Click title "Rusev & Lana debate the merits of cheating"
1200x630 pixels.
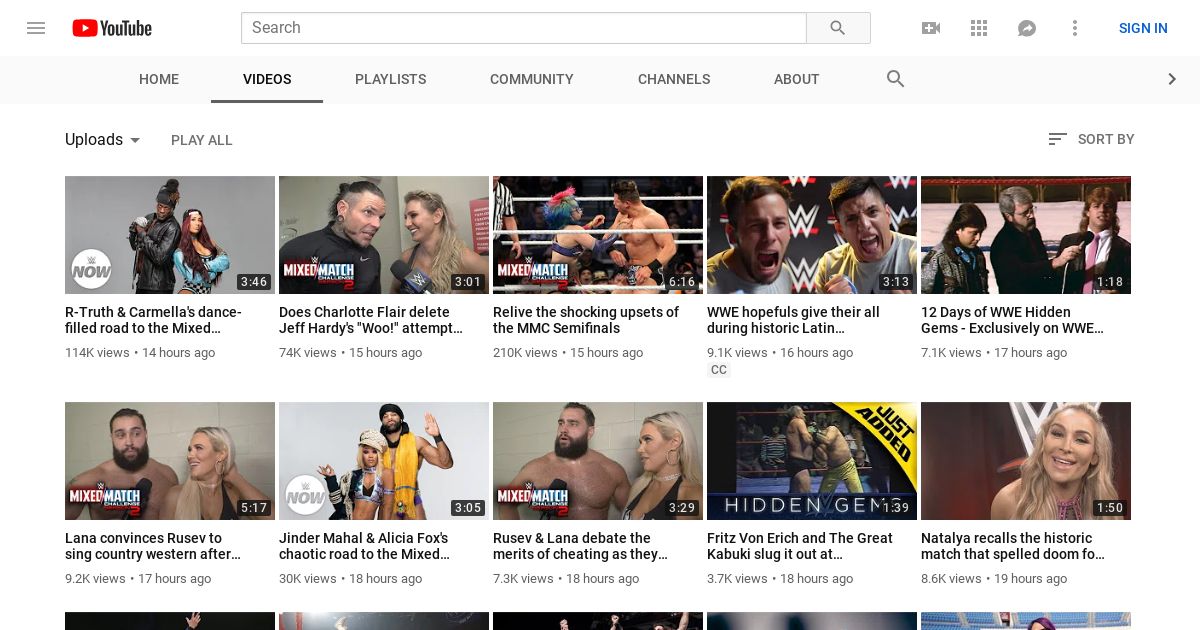(580, 546)
